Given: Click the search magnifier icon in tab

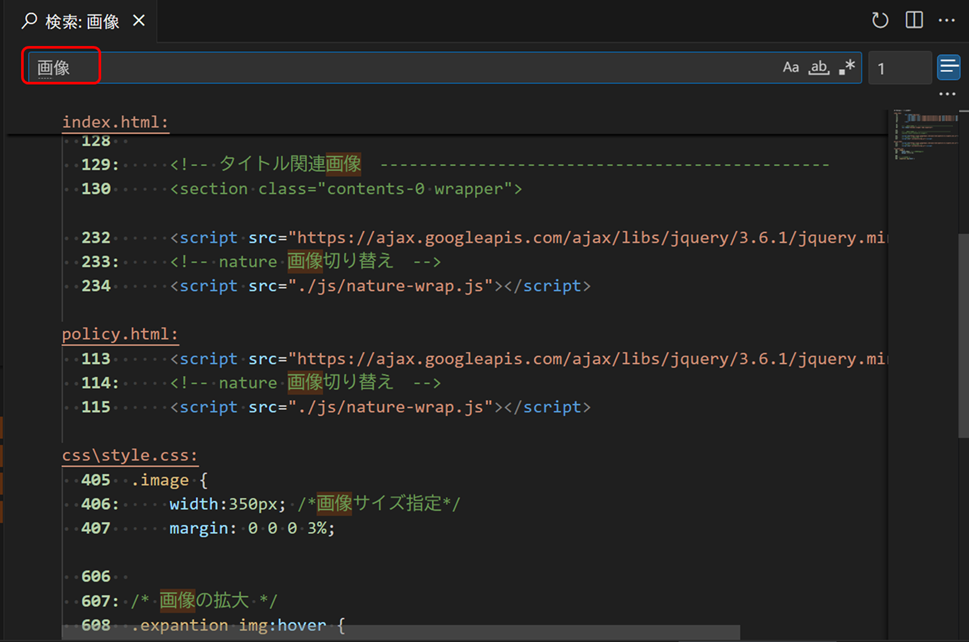Looking at the screenshot, I should click(x=28, y=21).
